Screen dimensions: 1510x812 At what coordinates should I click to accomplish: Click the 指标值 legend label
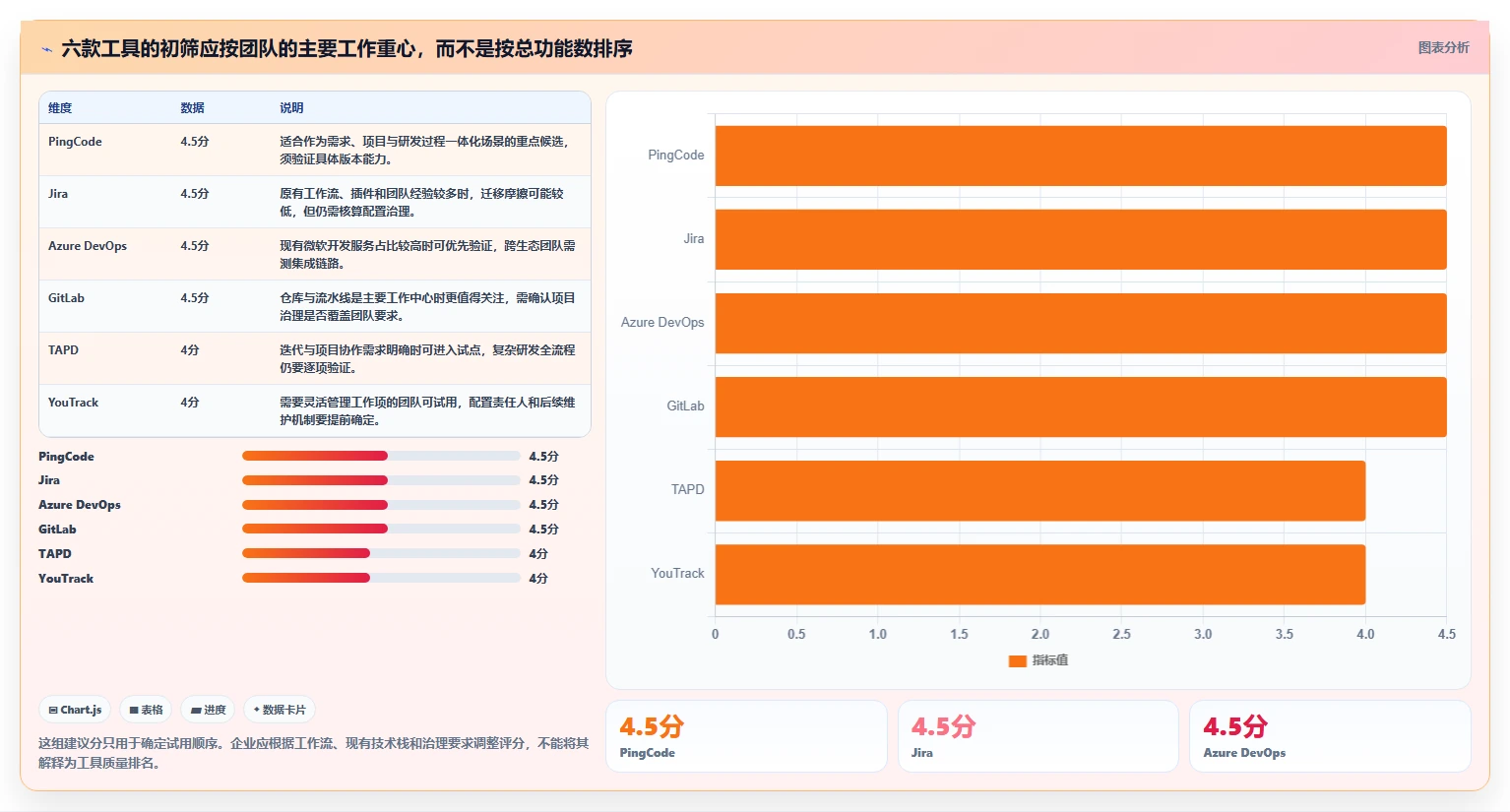coord(1049,660)
